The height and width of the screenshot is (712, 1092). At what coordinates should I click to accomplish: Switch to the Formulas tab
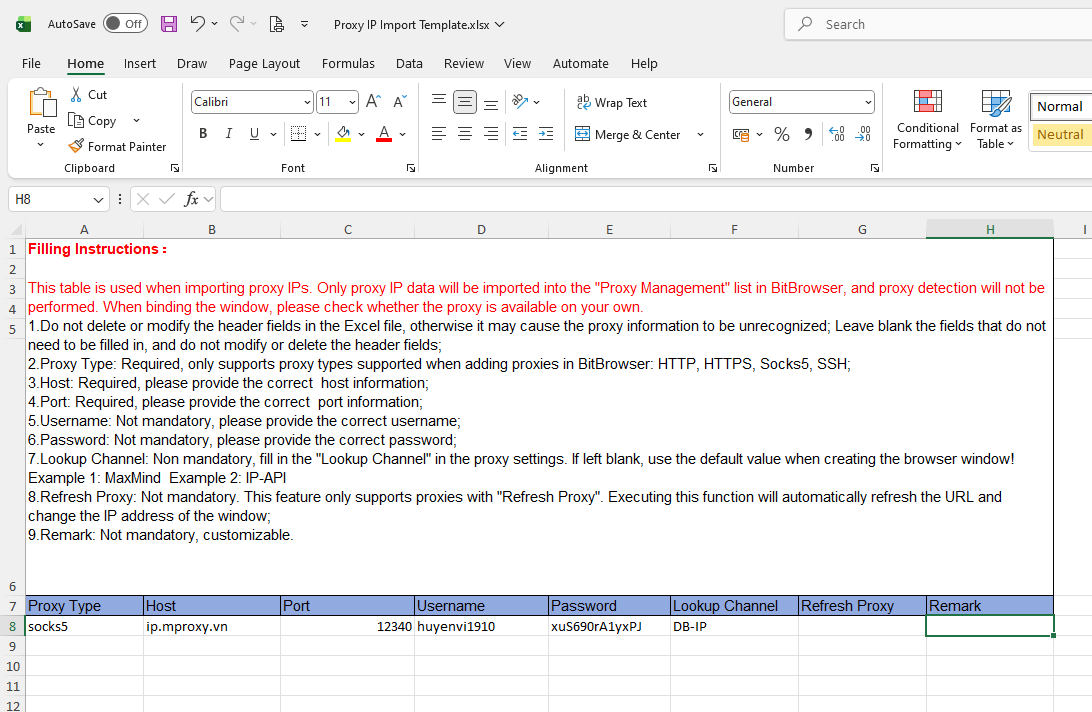(x=348, y=63)
